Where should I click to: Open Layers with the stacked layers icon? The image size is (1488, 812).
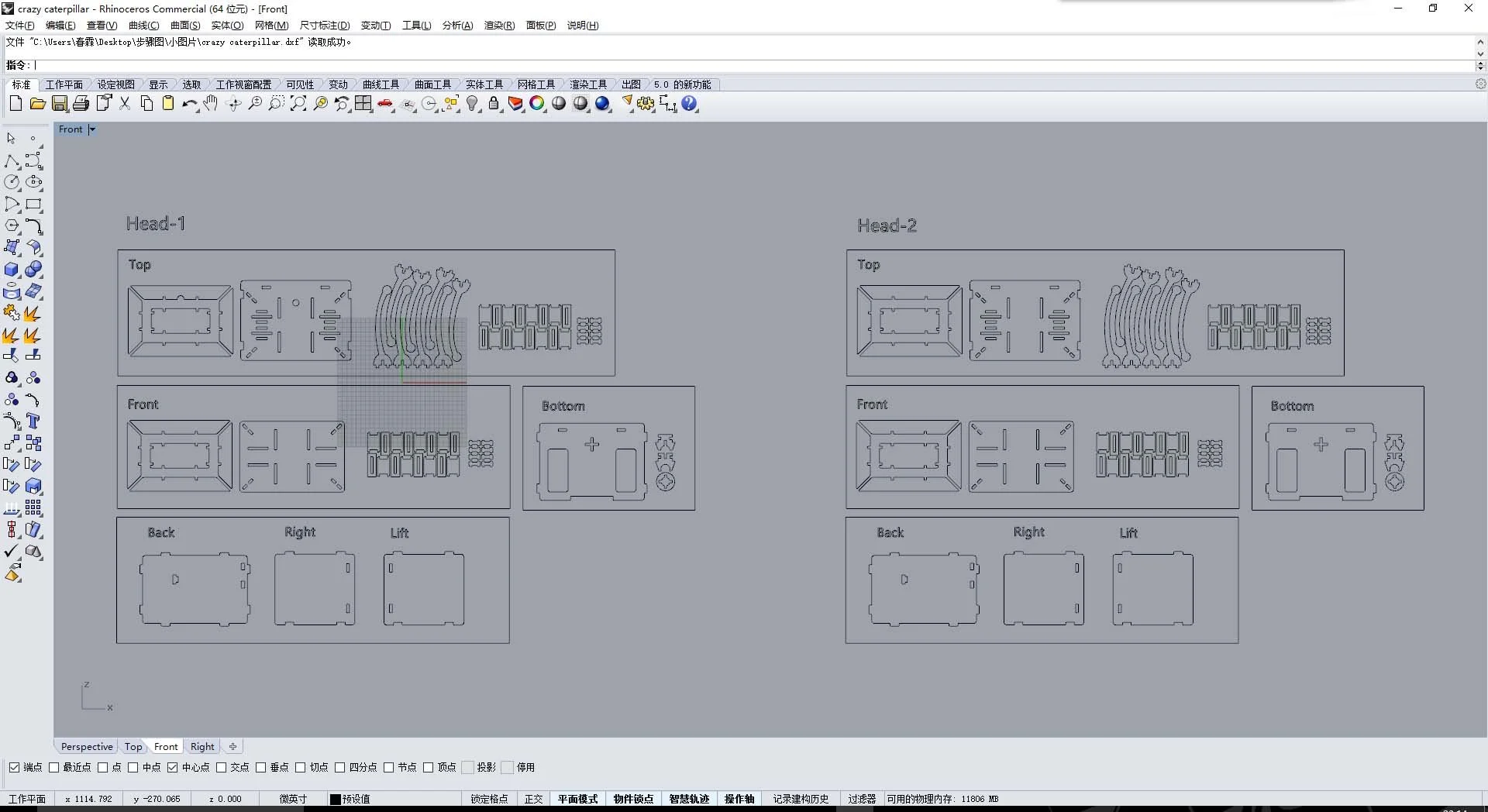click(515, 103)
